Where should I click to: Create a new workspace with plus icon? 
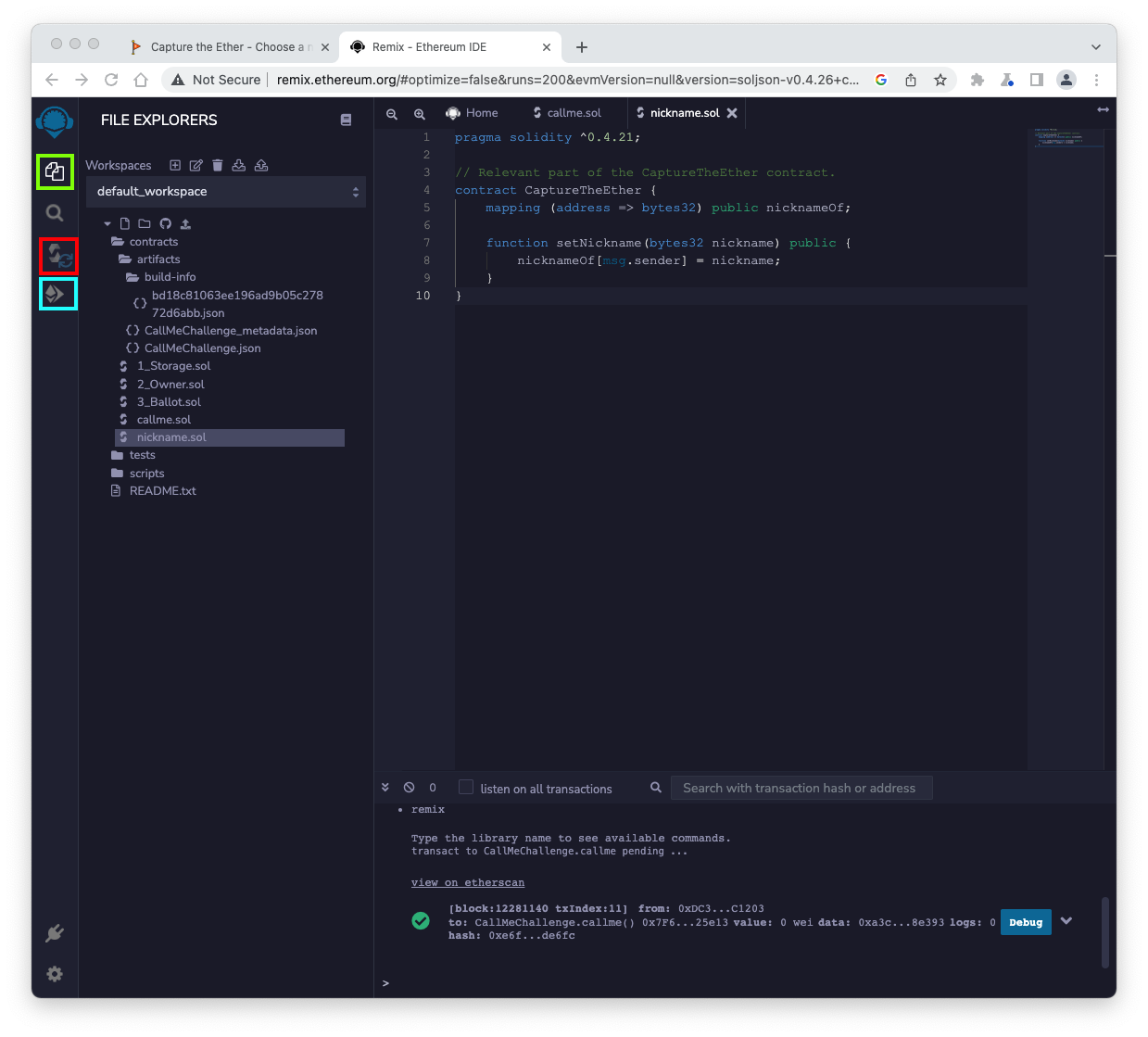click(175, 165)
